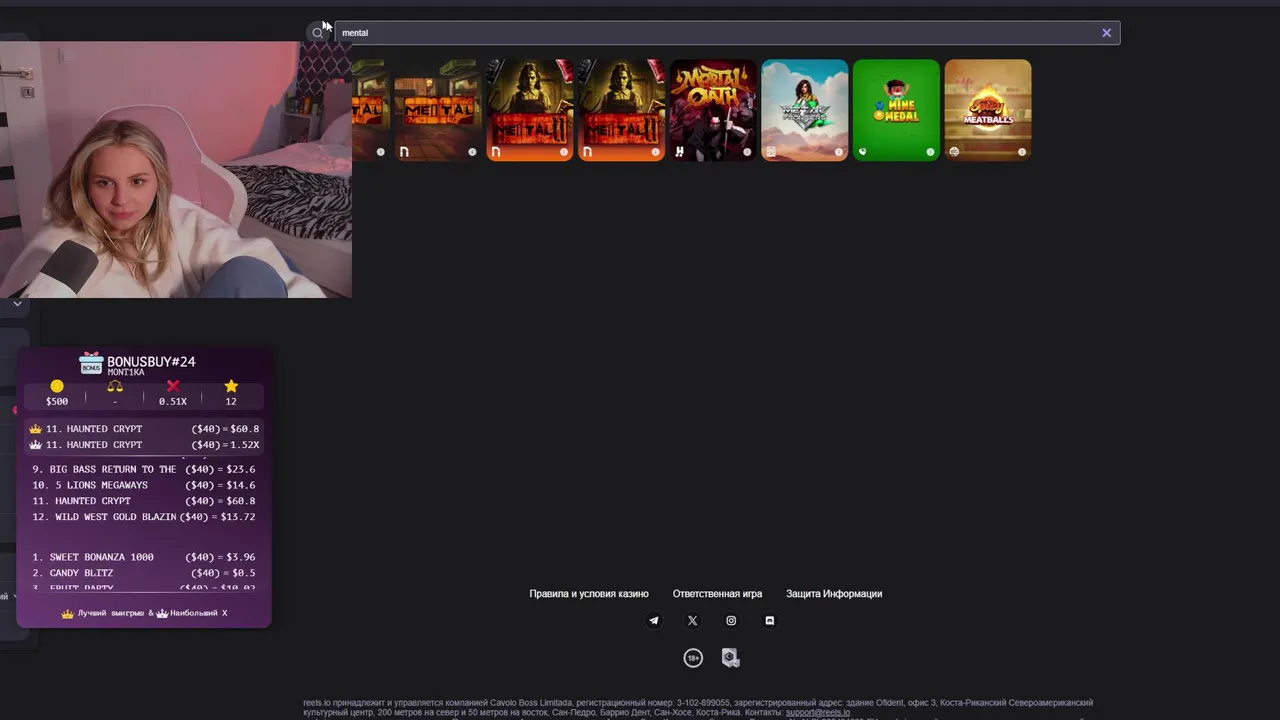The height and width of the screenshot is (720, 1280).
Task: Open 'Защита Информации' link
Action: point(834,594)
